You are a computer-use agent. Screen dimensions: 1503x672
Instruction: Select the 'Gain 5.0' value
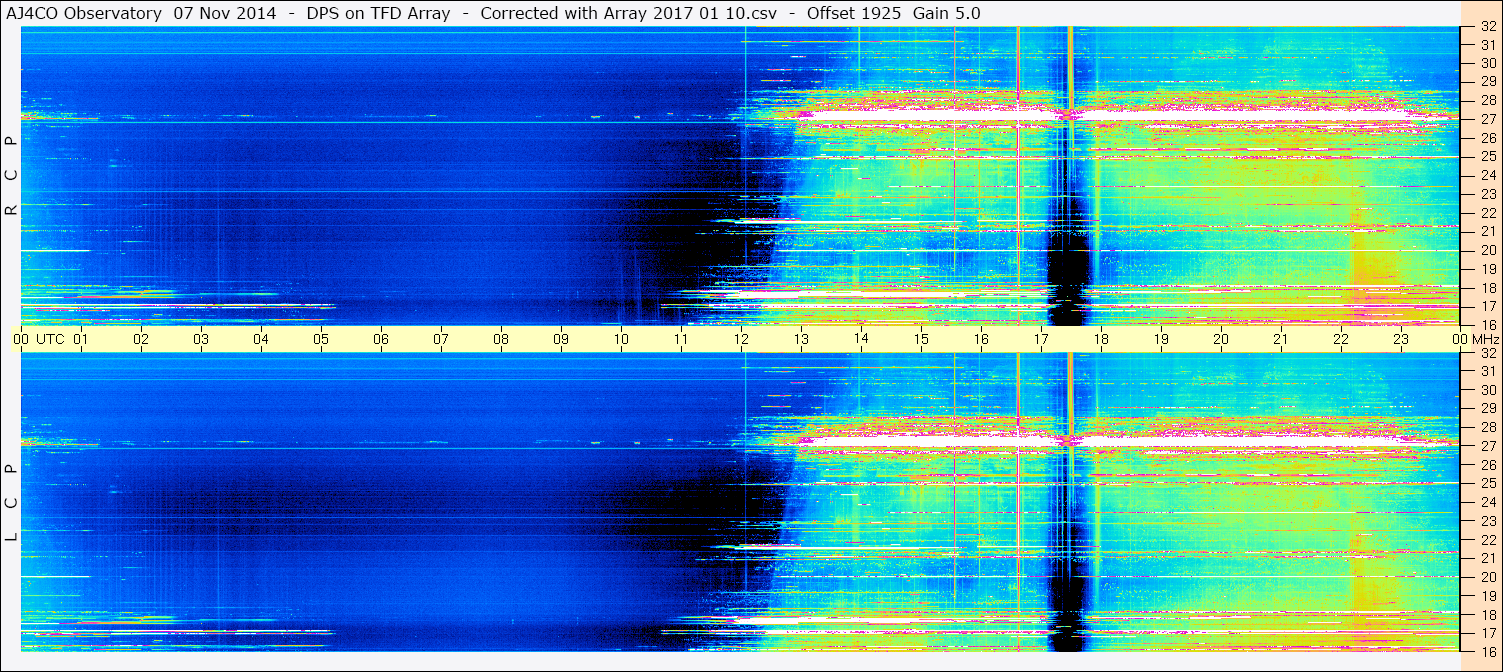click(x=947, y=13)
